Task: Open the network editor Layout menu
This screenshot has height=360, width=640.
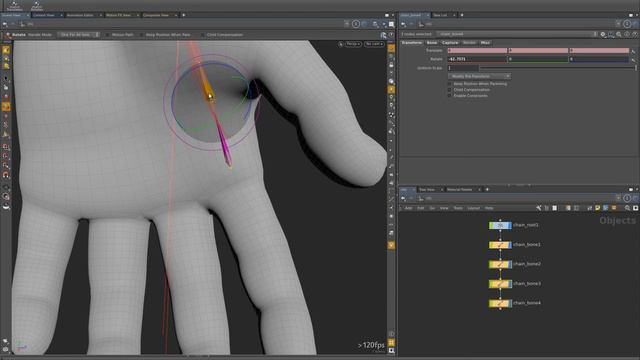Action: click(473, 208)
